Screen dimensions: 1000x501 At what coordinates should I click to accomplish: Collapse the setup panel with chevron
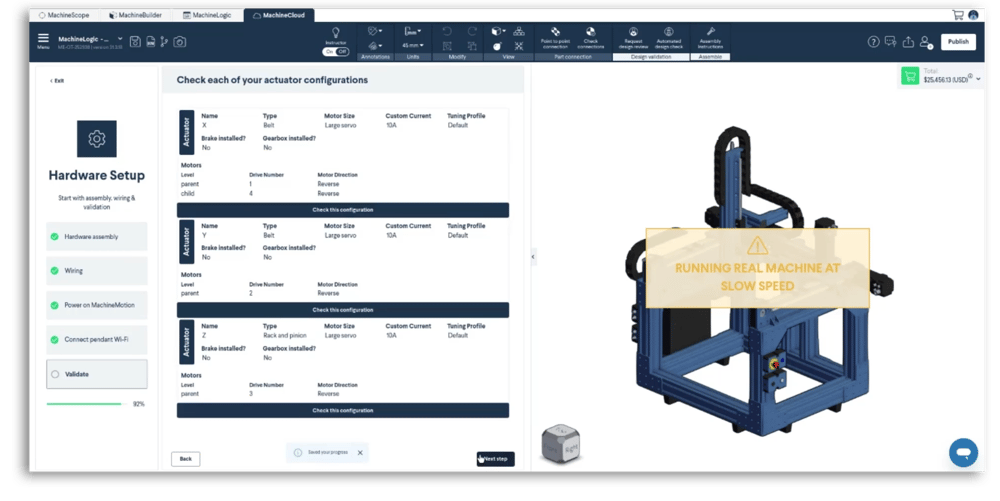(533, 257)
